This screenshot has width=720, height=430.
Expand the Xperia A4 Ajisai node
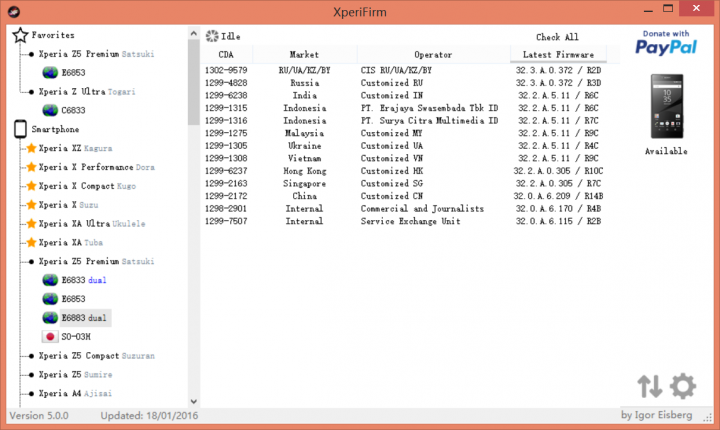point(31,394)
